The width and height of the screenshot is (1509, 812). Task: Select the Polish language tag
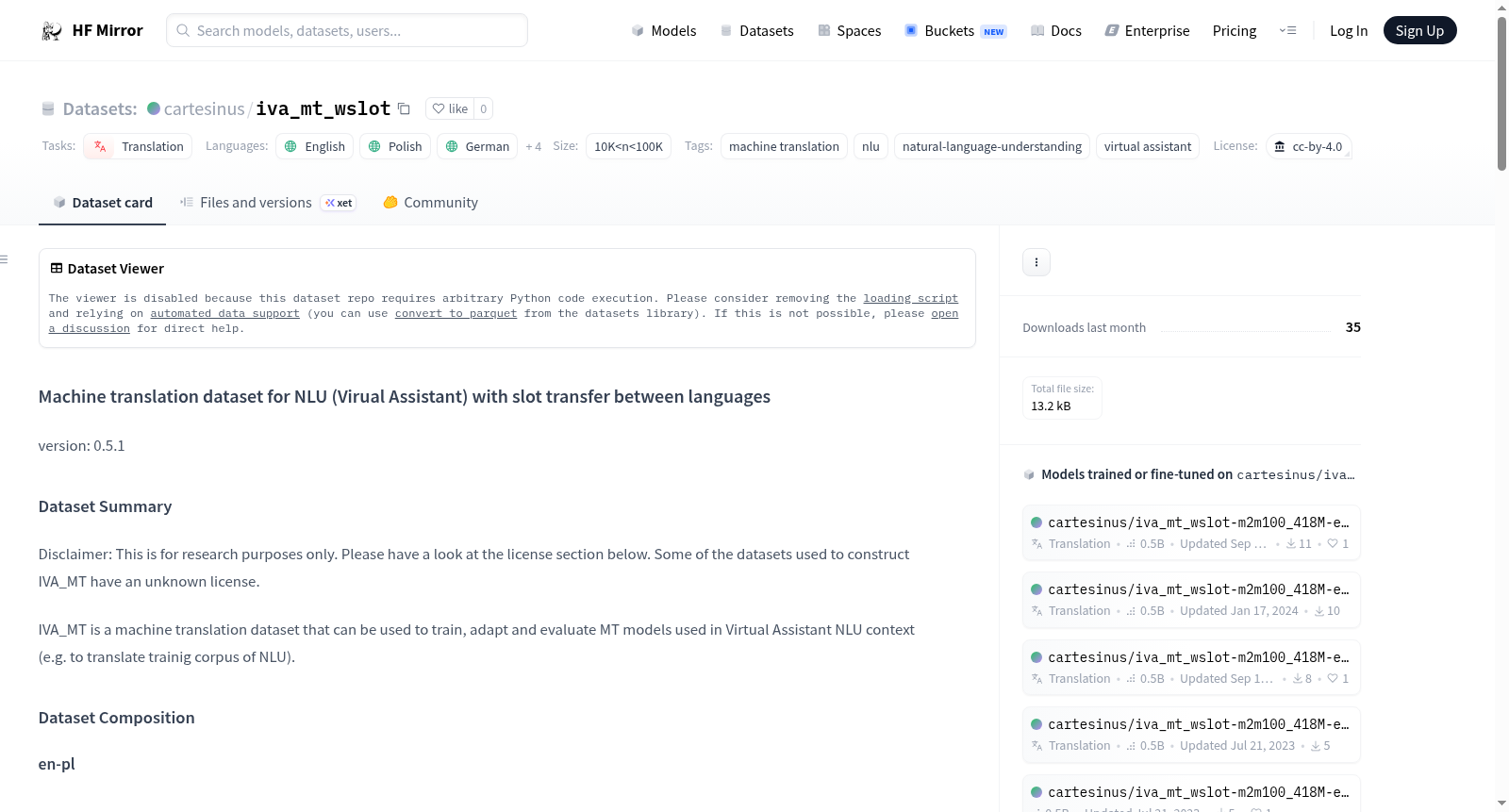[x=395, y=146]
